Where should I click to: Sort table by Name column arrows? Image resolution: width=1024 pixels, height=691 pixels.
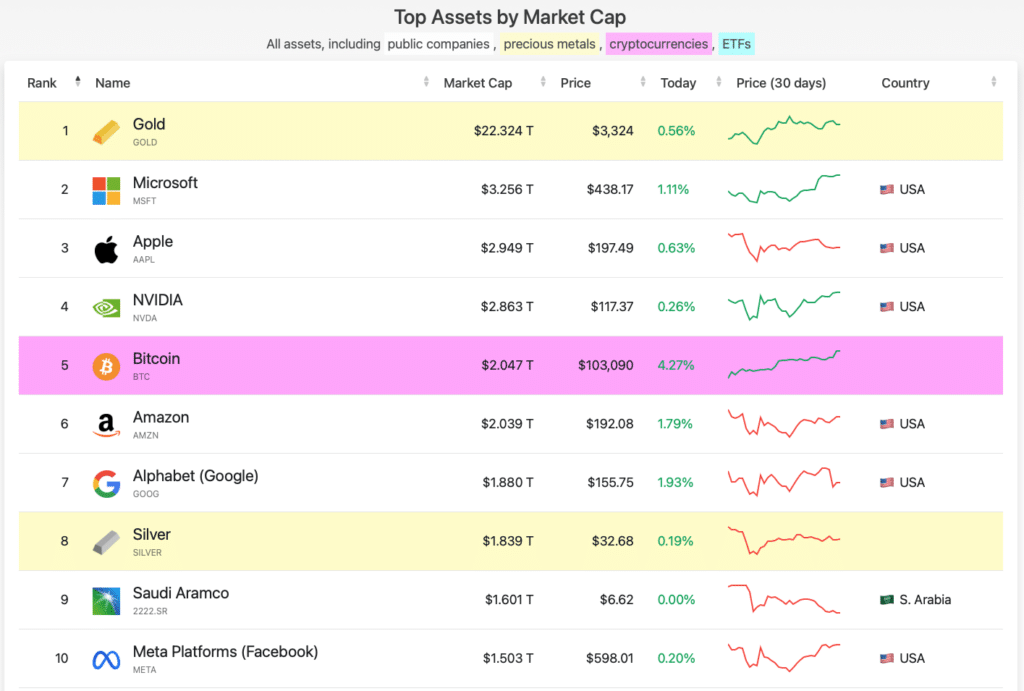426,82
